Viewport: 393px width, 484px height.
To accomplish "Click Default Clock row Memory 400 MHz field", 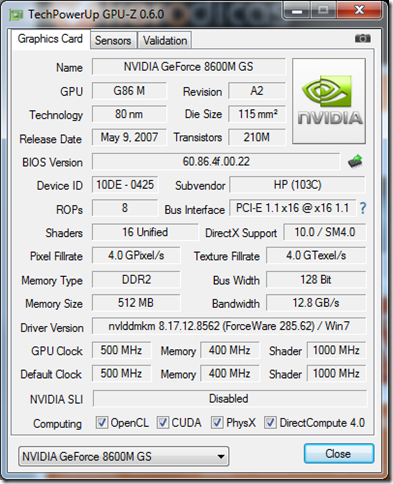I will [x=230, y=373].
